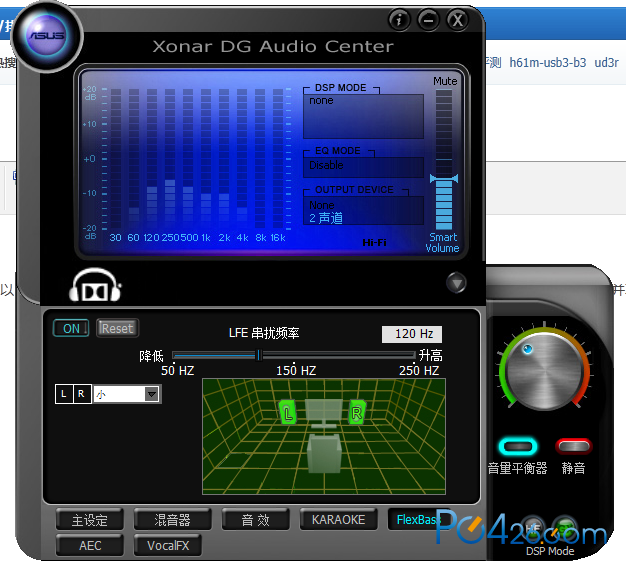Click the 1k equalizer band column

click(206, 159)
